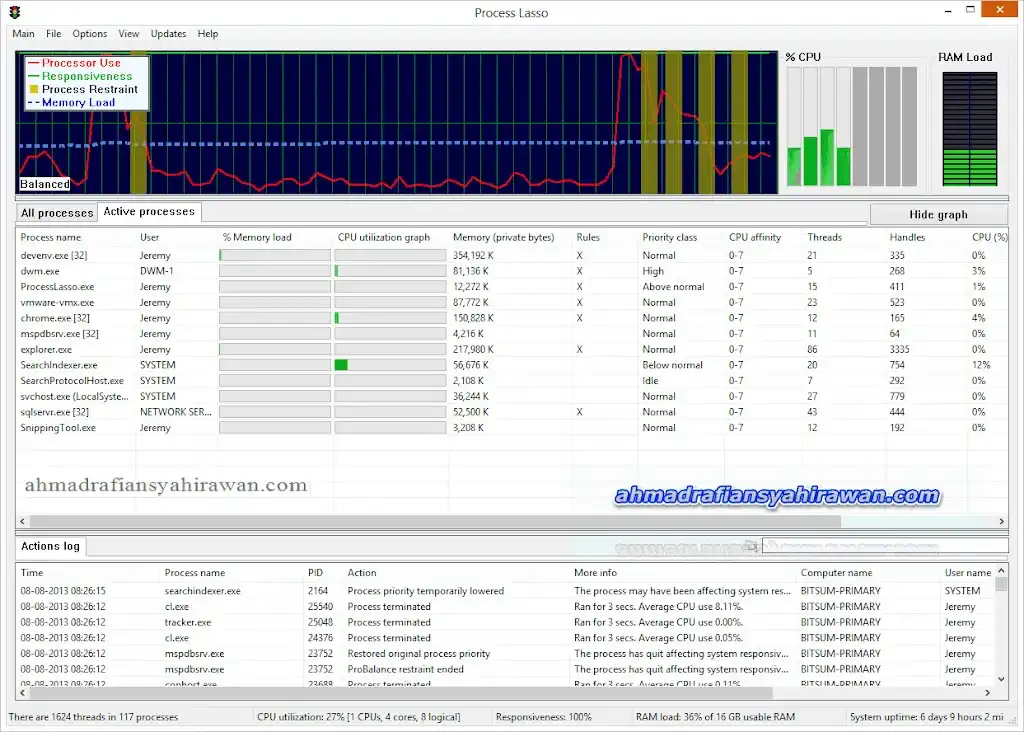
Task: Click the magnifier icon beside log search
Action: [752, 546]
